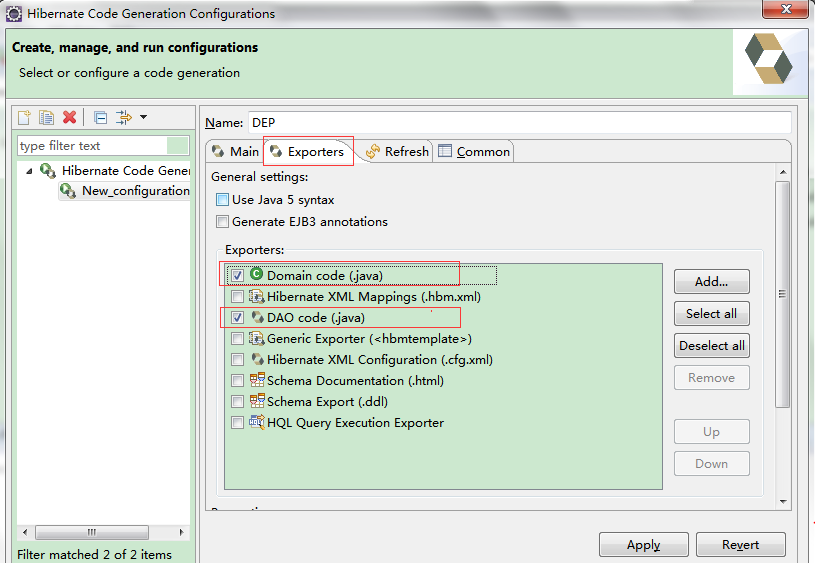Click the HQL Query Execution Exporter icon

[x=257, y=422]
